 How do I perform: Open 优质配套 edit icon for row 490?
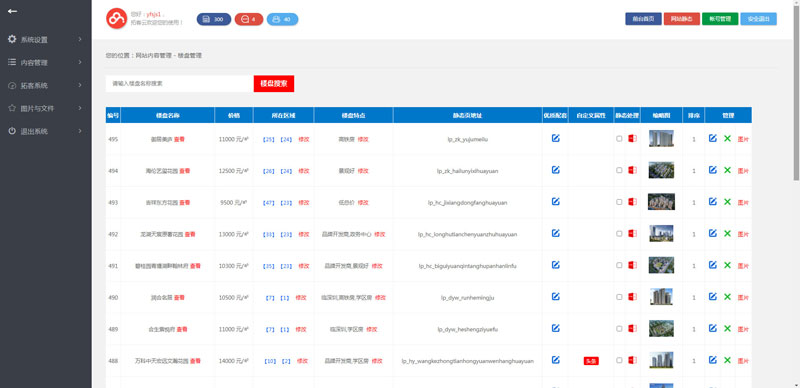coord(556,296)
